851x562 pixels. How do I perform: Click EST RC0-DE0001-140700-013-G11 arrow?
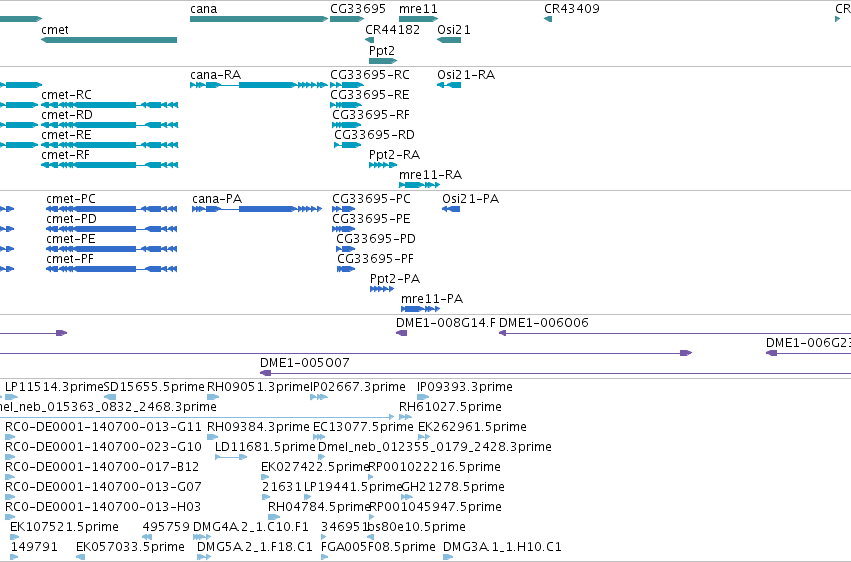pos(10,437)
